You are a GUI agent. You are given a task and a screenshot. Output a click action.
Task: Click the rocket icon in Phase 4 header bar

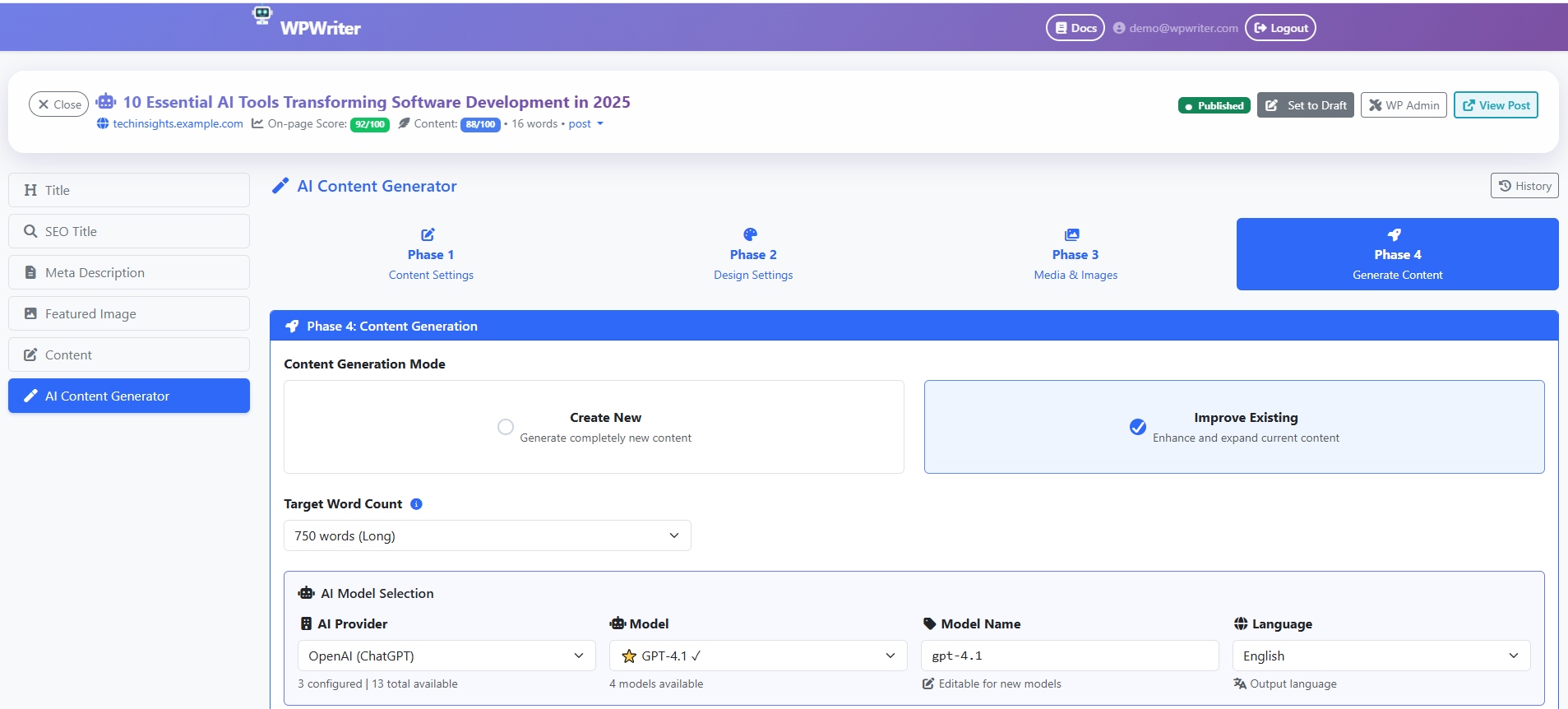click(x=292, y=326)
